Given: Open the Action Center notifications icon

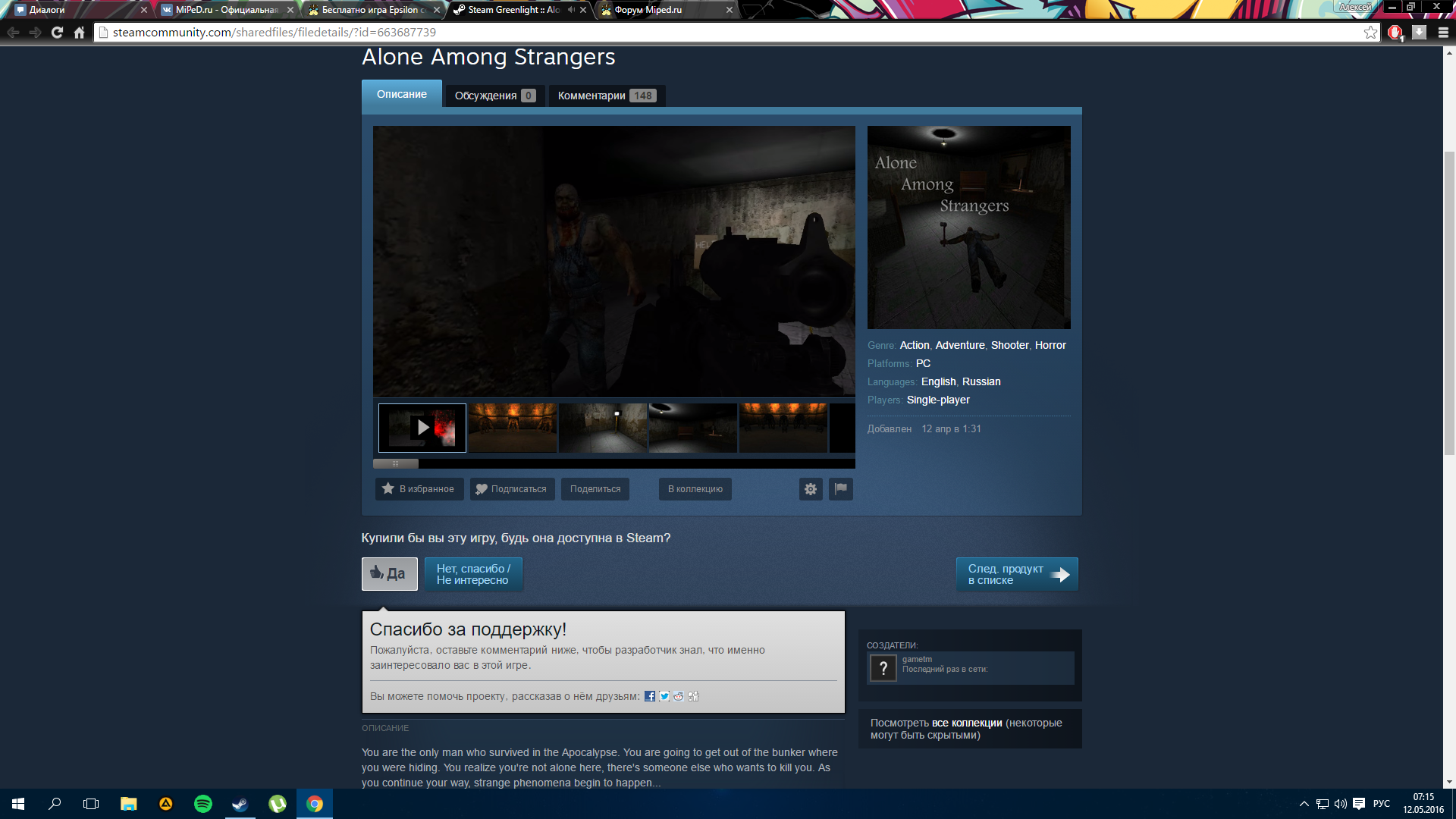Looking at the screenshot, I should 1359,804.
